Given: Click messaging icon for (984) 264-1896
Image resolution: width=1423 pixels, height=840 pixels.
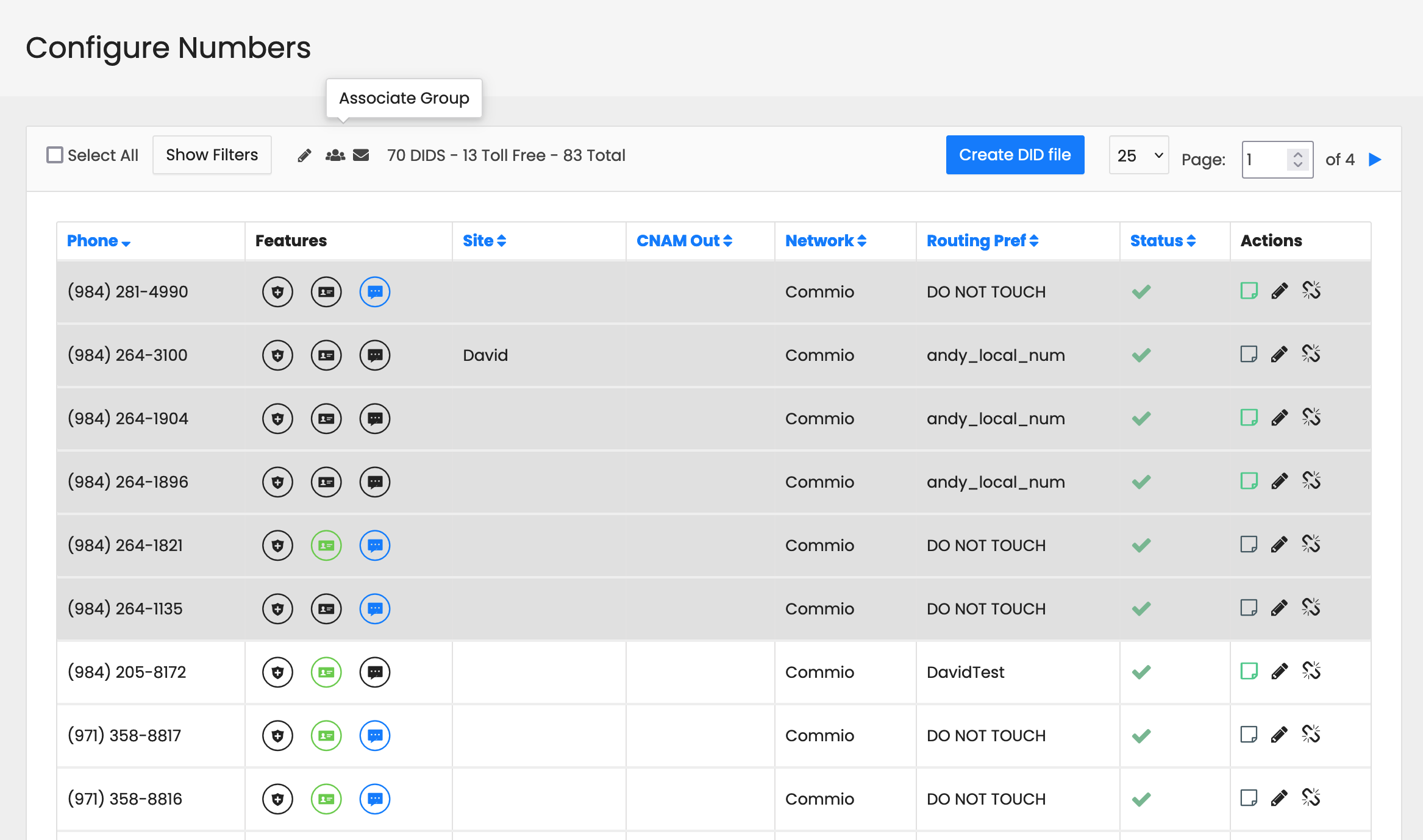Looking at the screenshot, I should (x=375, y=482).
